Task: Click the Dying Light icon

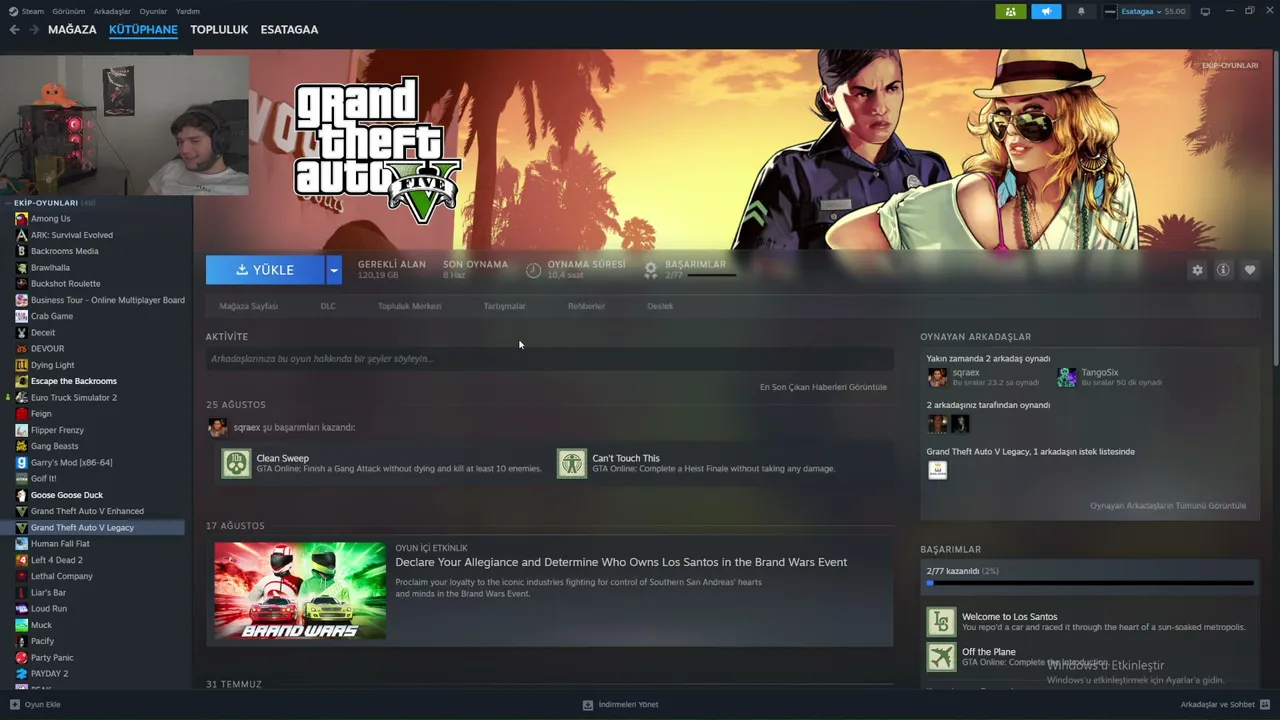Action: coord(21,365)
